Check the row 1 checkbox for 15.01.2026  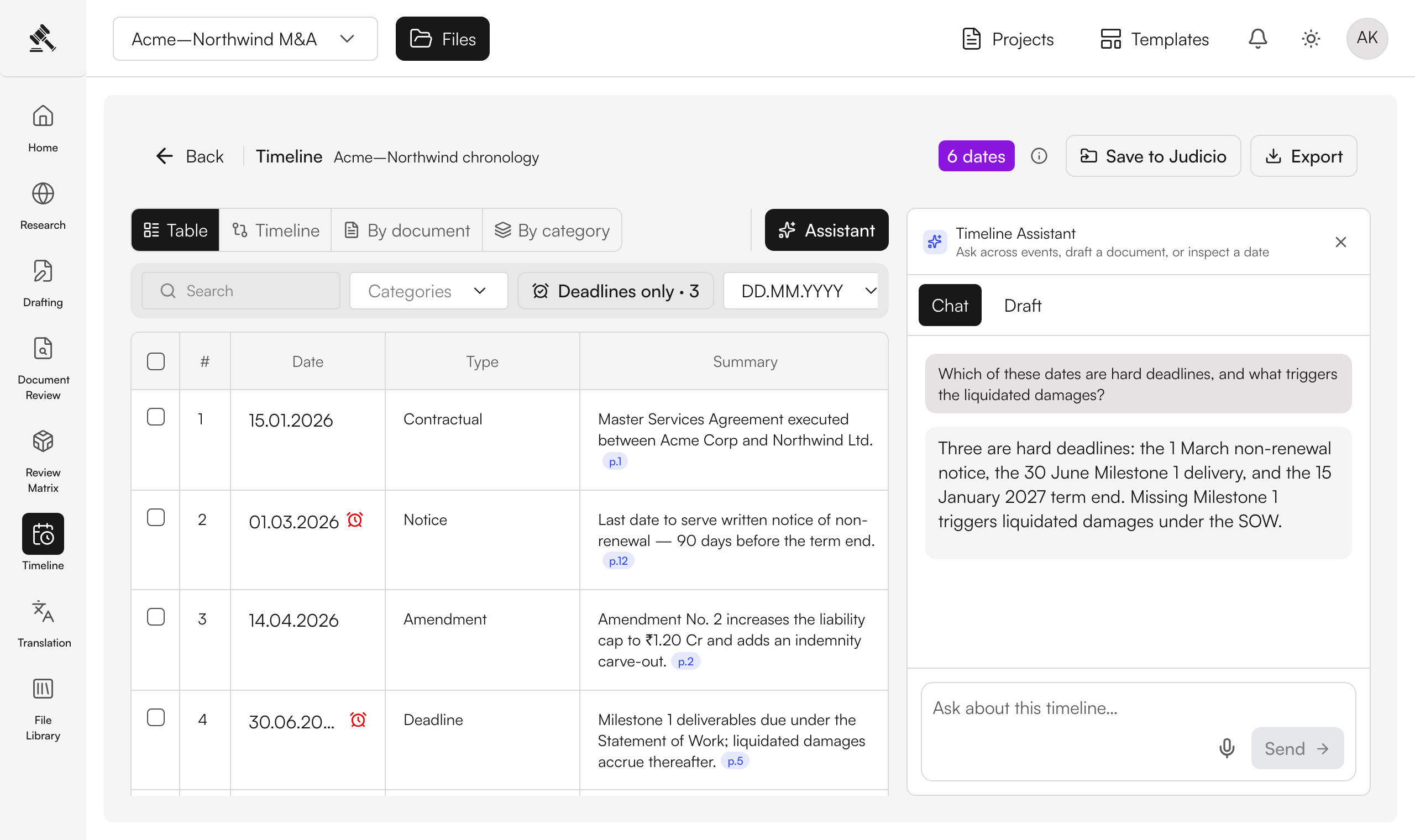(x=156, y=417)
